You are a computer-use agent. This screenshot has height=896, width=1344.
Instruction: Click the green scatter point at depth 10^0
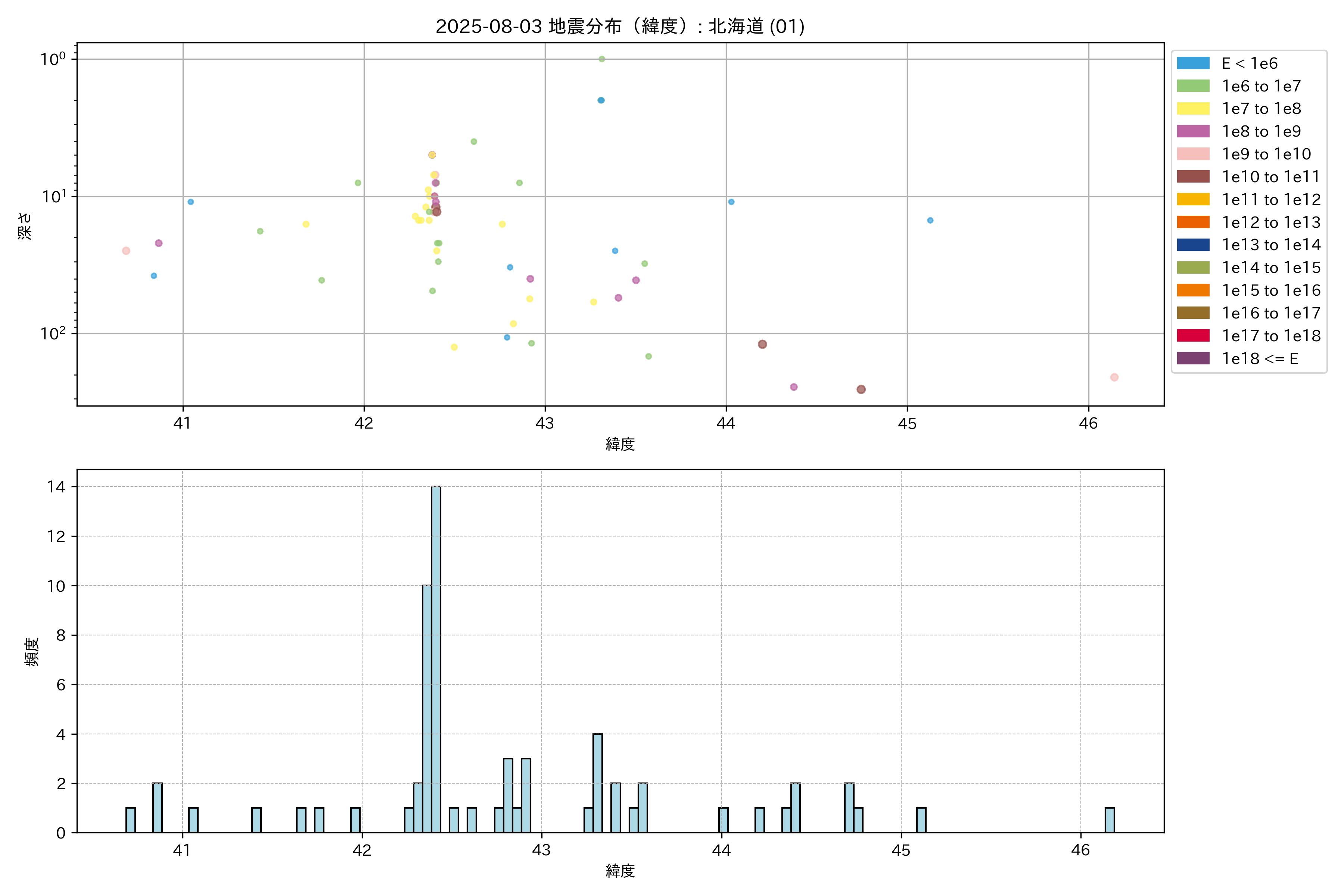tap(602, 59)
